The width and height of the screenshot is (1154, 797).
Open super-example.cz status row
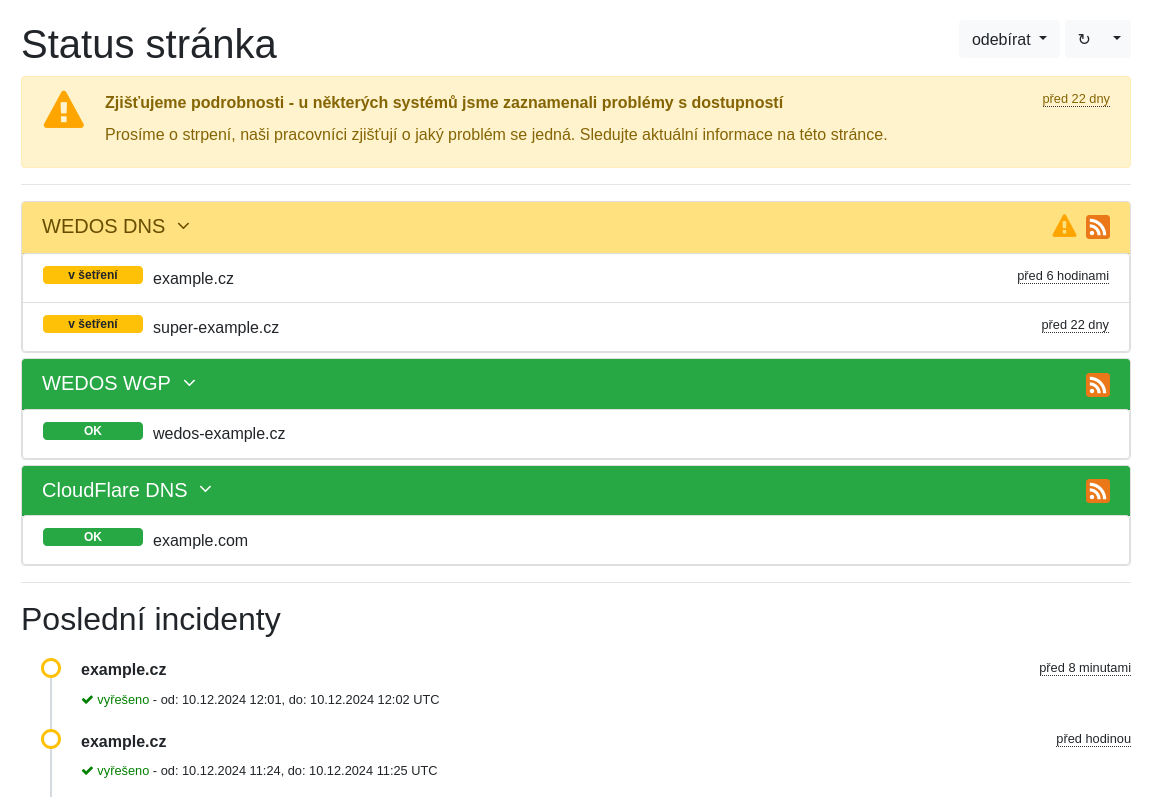click(x=216, y=327)
